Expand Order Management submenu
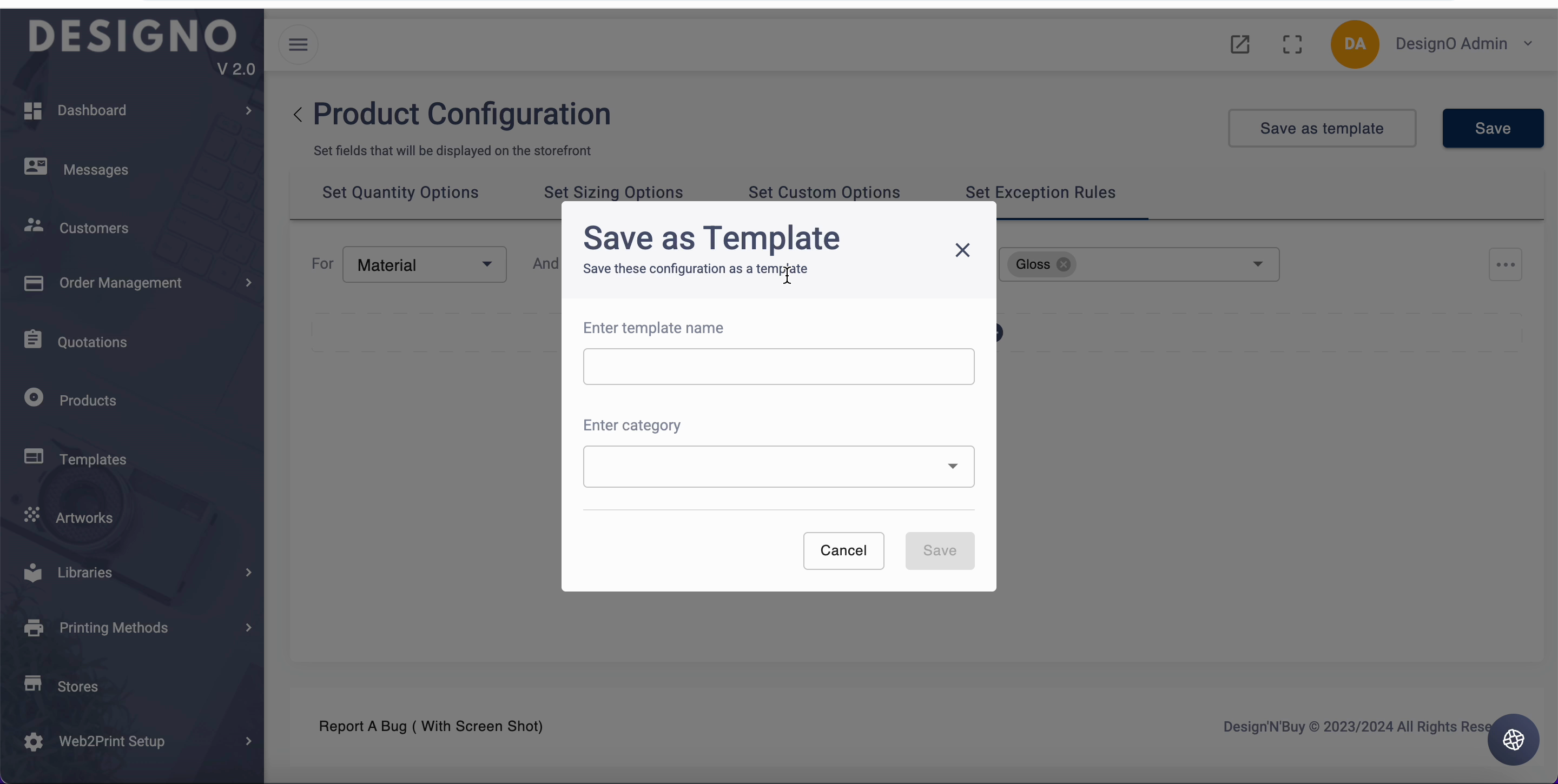 click(120, 283)
